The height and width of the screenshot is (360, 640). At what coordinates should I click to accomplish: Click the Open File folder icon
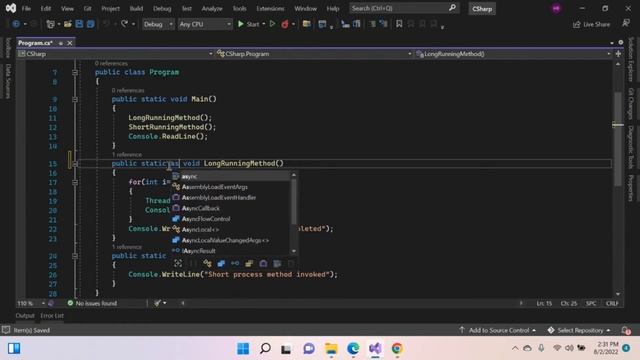pyautogui.click(x=68, y=24)
